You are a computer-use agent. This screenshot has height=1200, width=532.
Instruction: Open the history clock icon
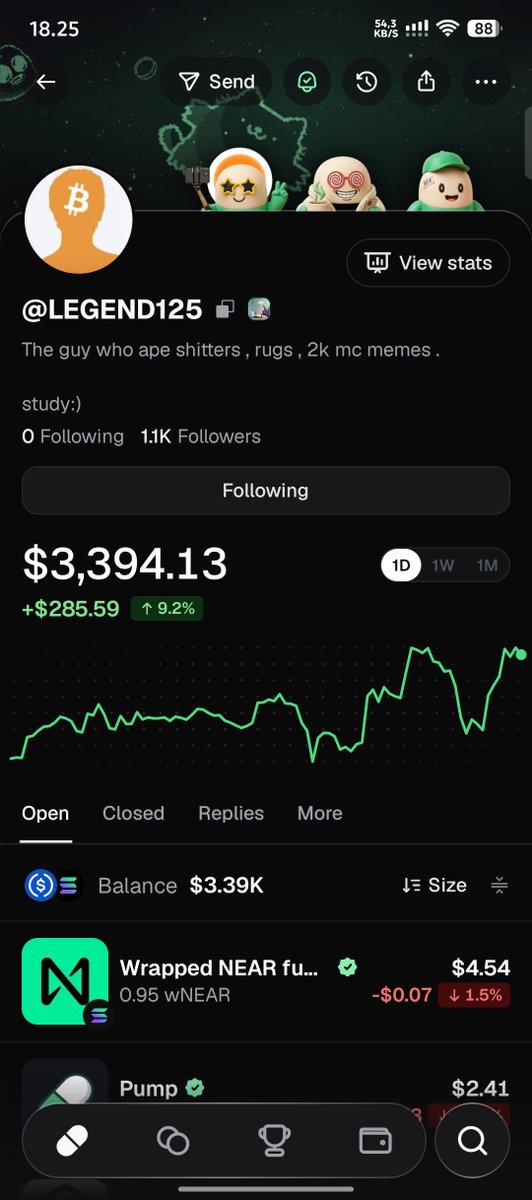tap(367, 82)
